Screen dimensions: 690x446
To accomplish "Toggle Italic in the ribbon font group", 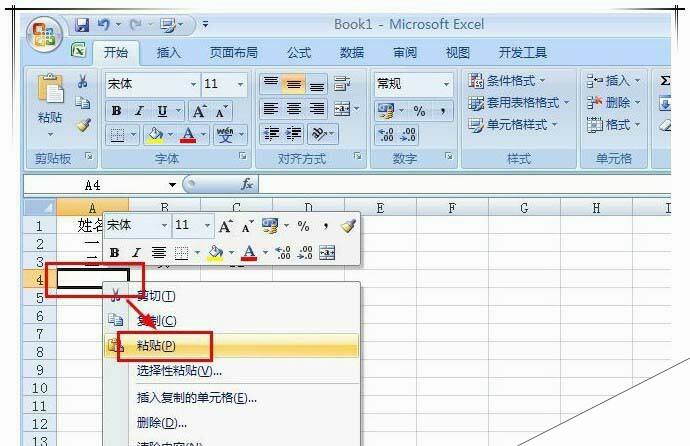I will 139,111.
